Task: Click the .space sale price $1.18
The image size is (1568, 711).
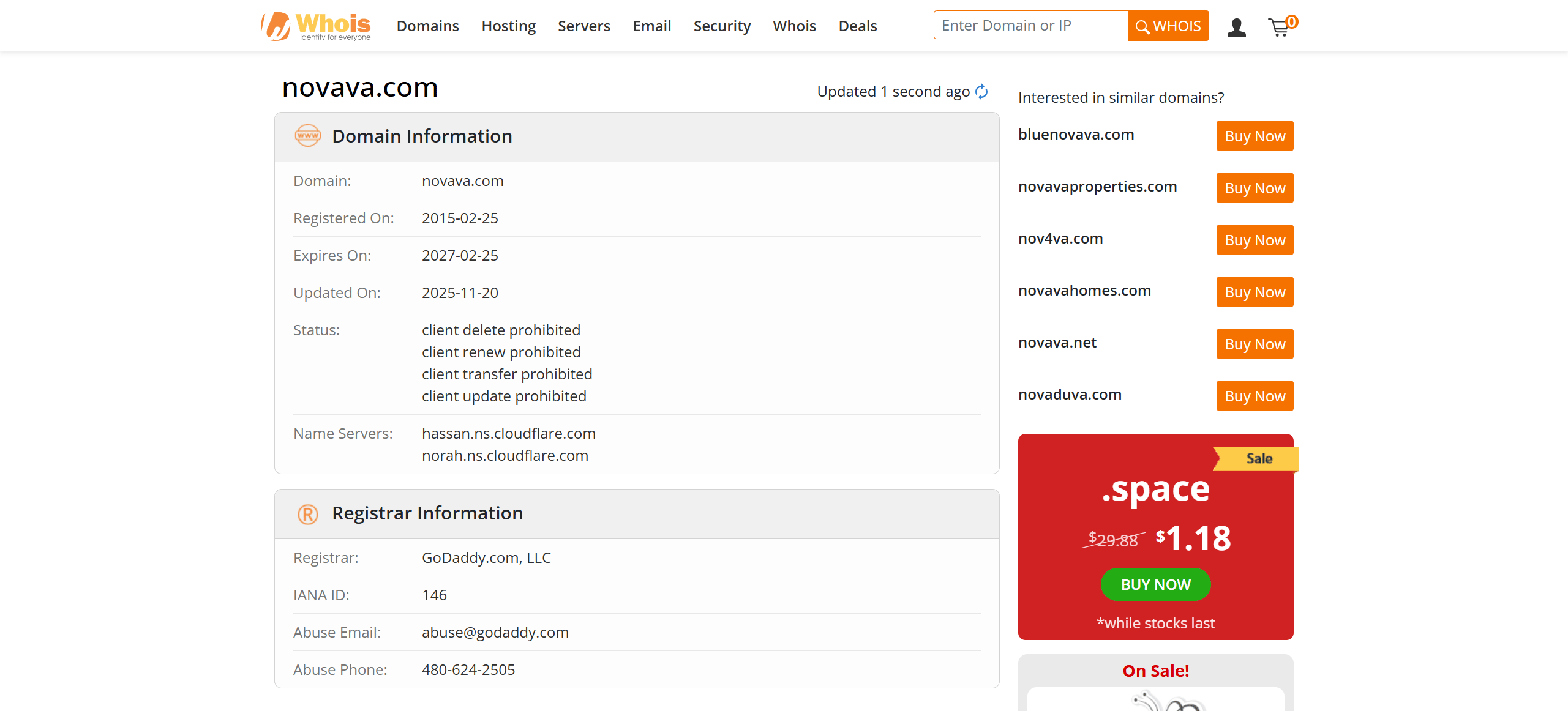Action: [x=1193, y=538]
